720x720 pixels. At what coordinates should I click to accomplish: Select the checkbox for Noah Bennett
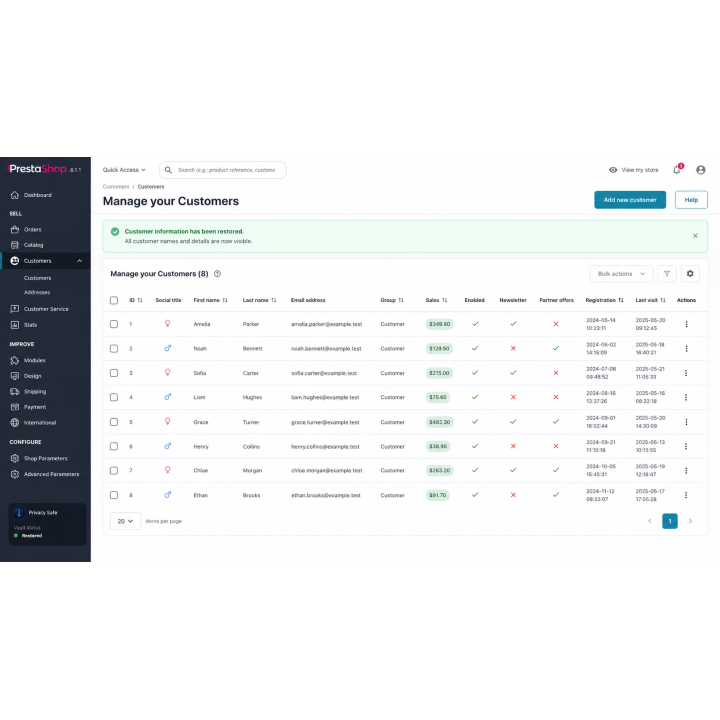click(114, 349)
